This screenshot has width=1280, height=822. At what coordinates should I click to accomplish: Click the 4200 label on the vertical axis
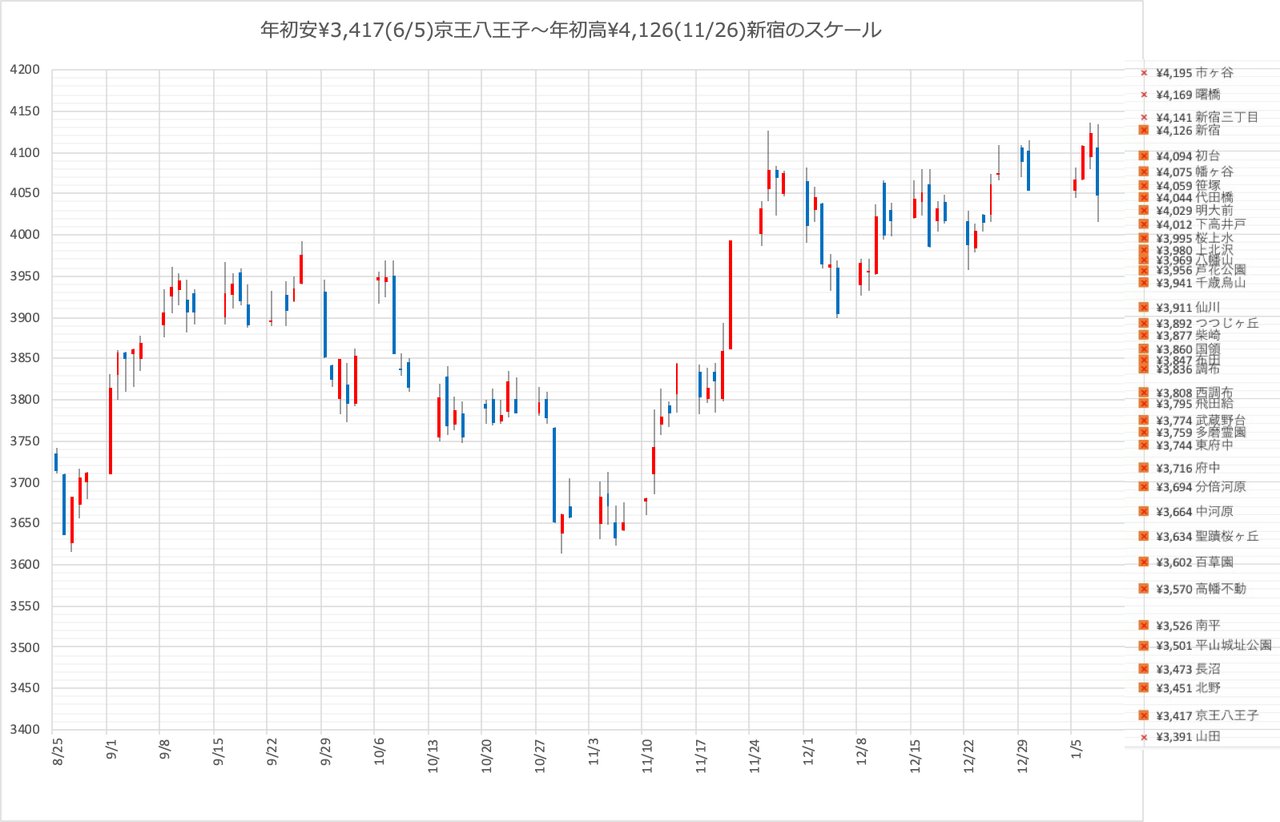[25, 70]
